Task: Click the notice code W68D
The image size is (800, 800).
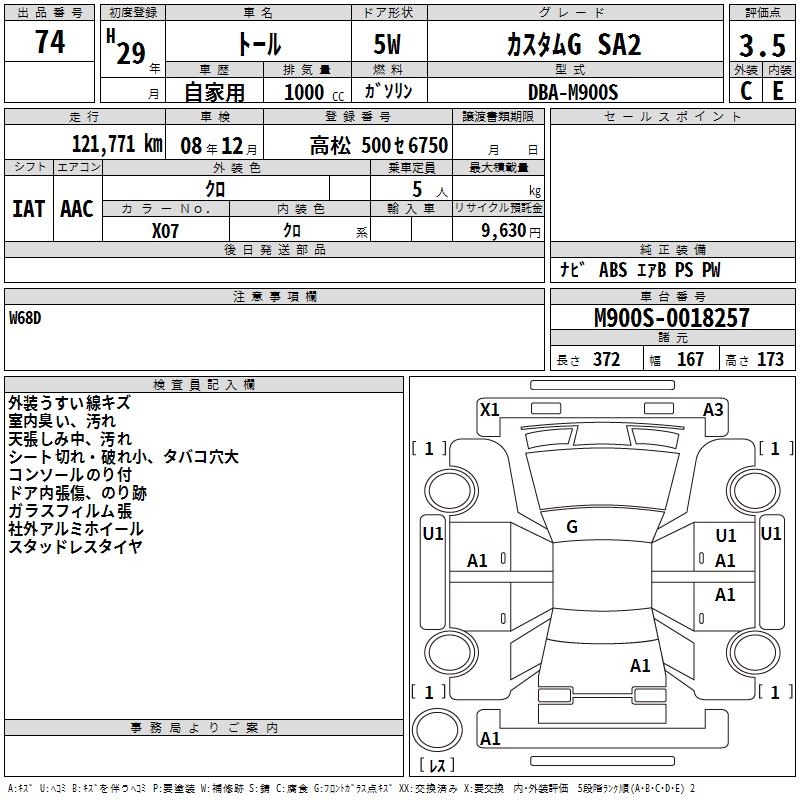Action: [25, 318]
